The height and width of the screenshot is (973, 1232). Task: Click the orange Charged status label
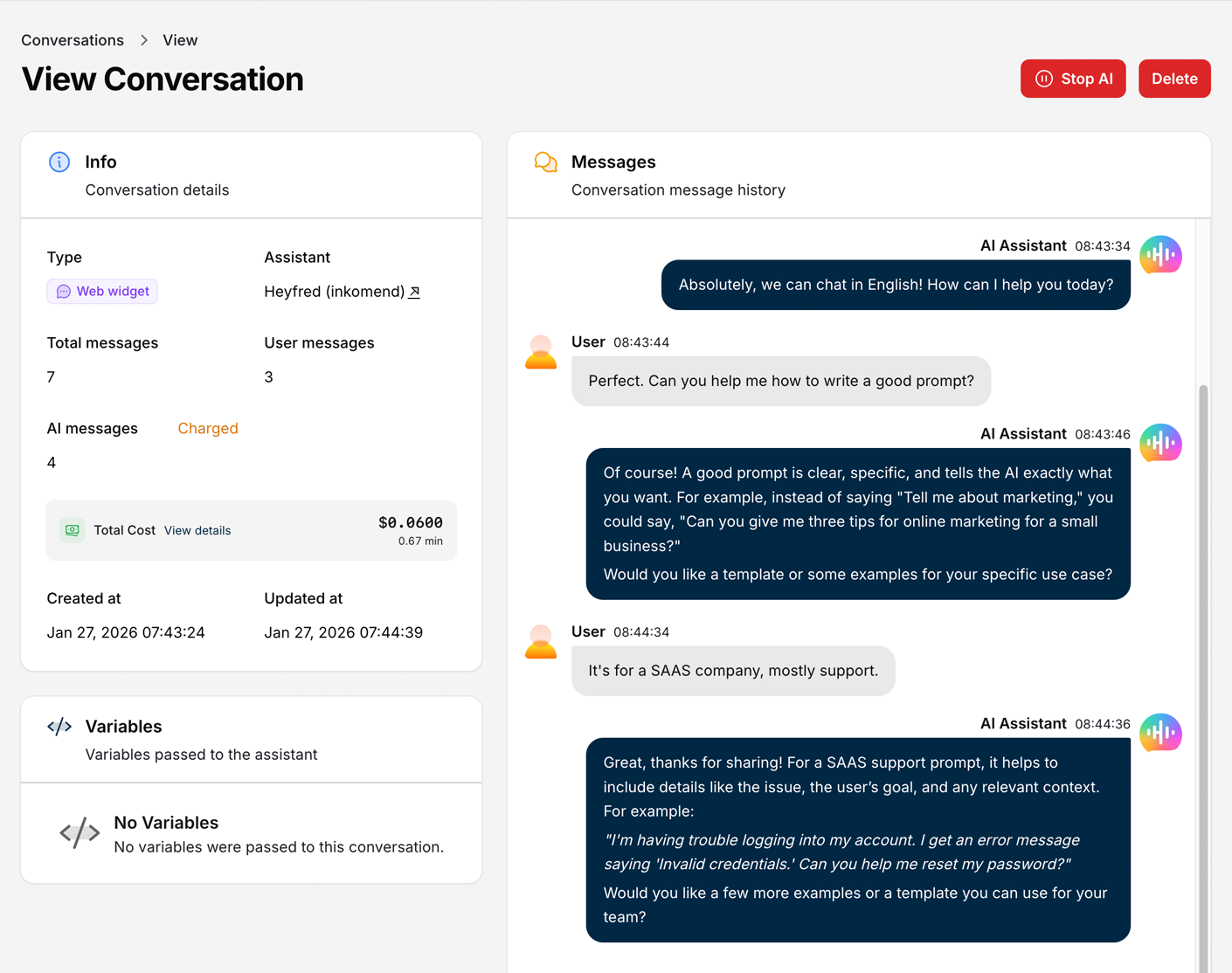(x=208, y=428)
